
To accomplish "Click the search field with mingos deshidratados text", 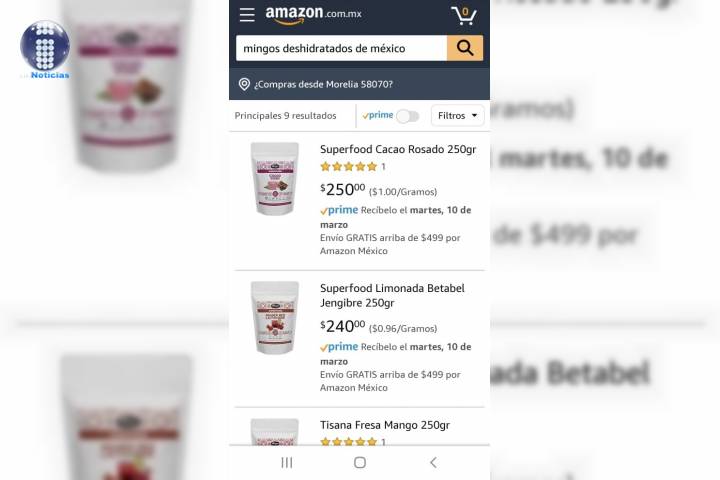I will (341, 48).
